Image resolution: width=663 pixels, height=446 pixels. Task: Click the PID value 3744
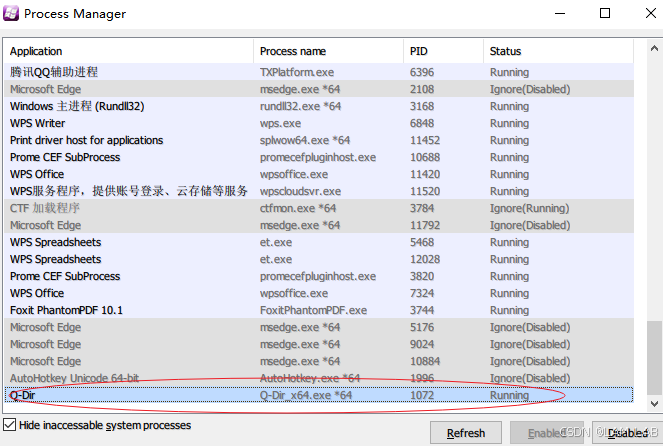(422, 310)
